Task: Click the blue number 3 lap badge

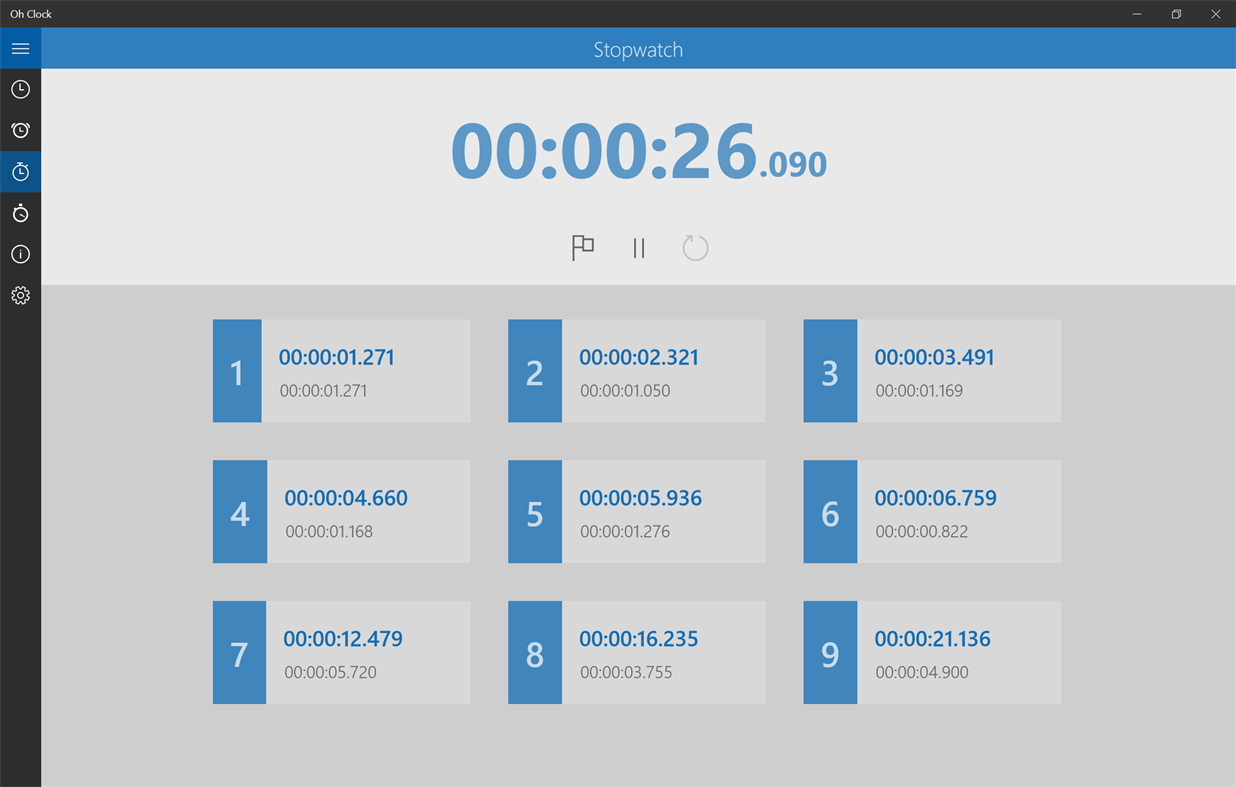Action: 829,371
